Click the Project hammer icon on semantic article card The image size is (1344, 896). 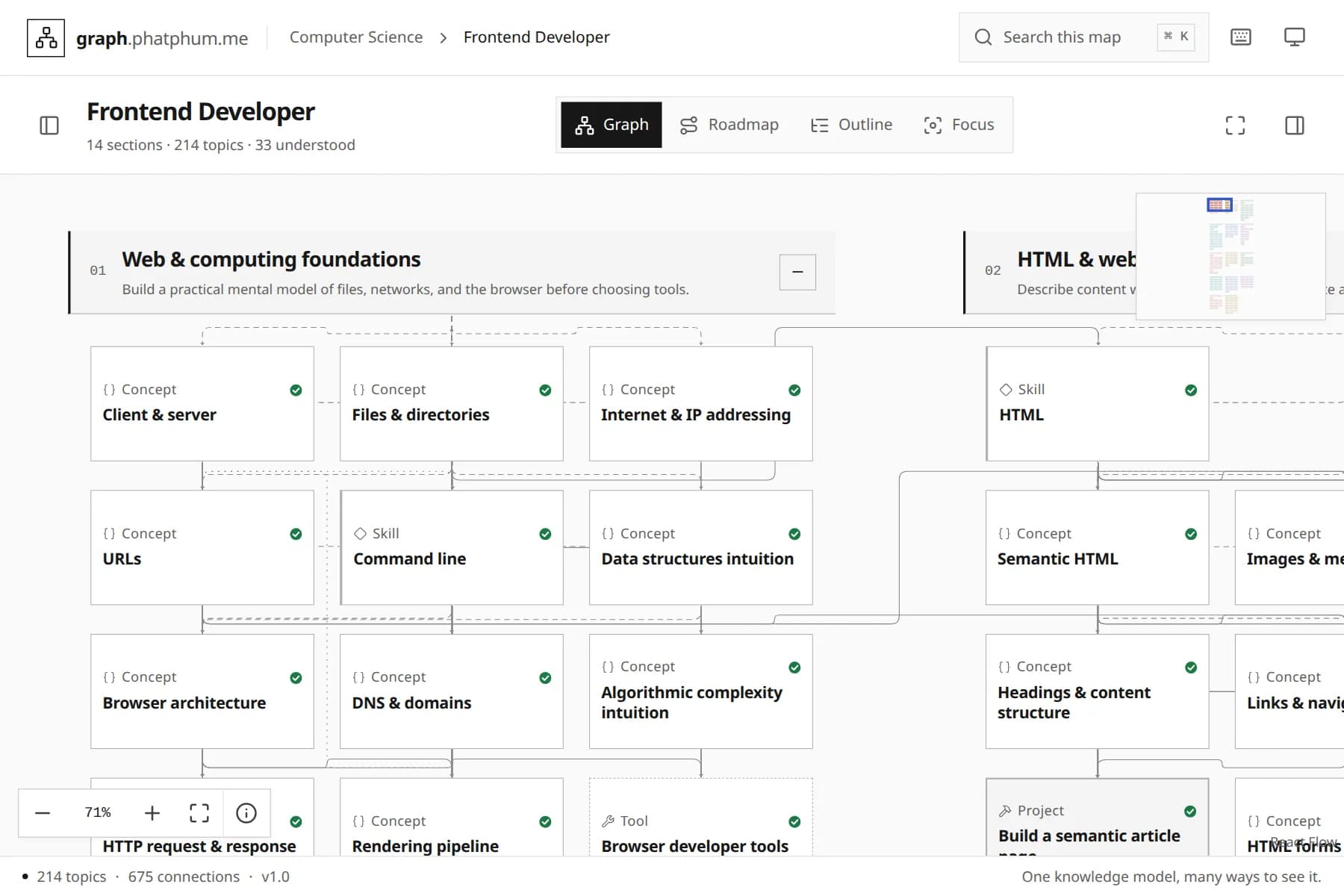(x=1005, y=811)
